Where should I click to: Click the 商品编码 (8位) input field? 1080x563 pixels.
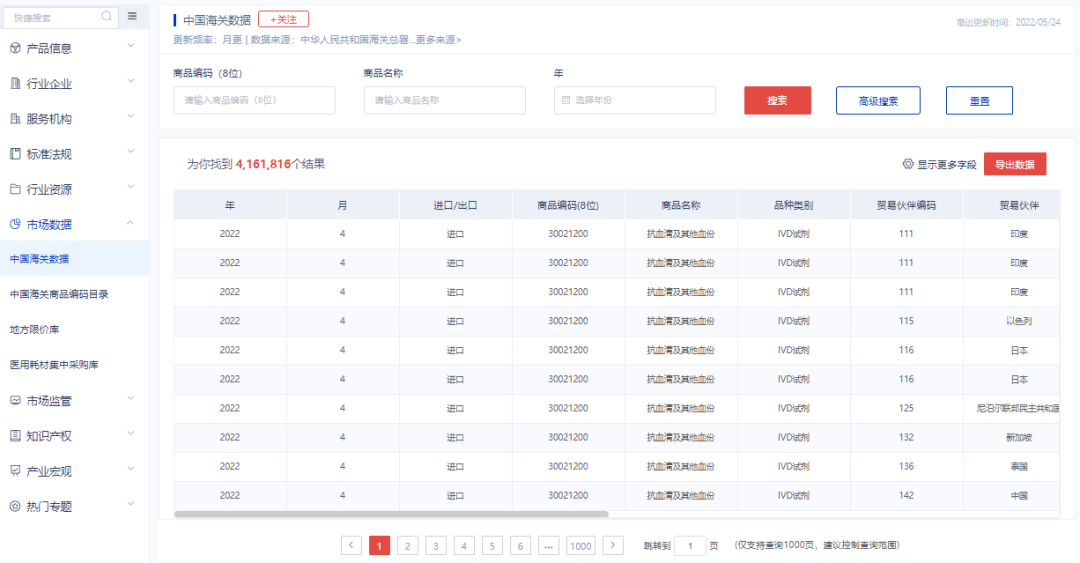254,100
